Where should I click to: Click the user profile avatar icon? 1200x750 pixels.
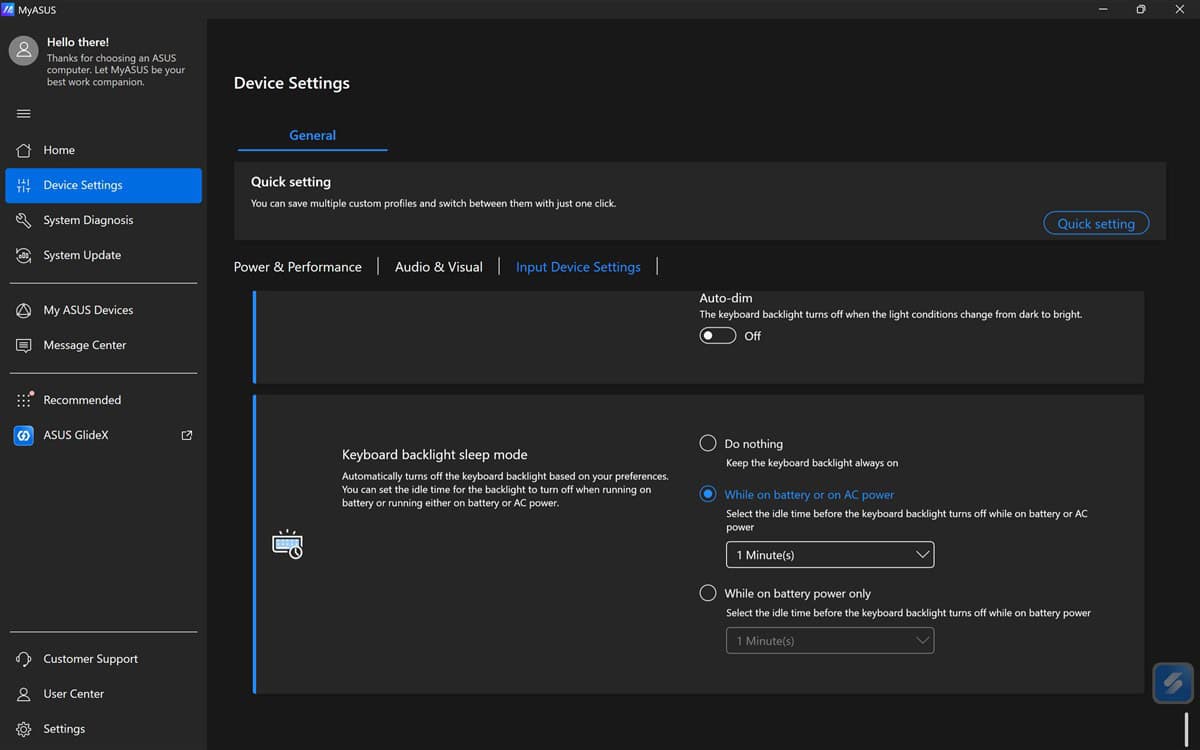click(24, 50)
